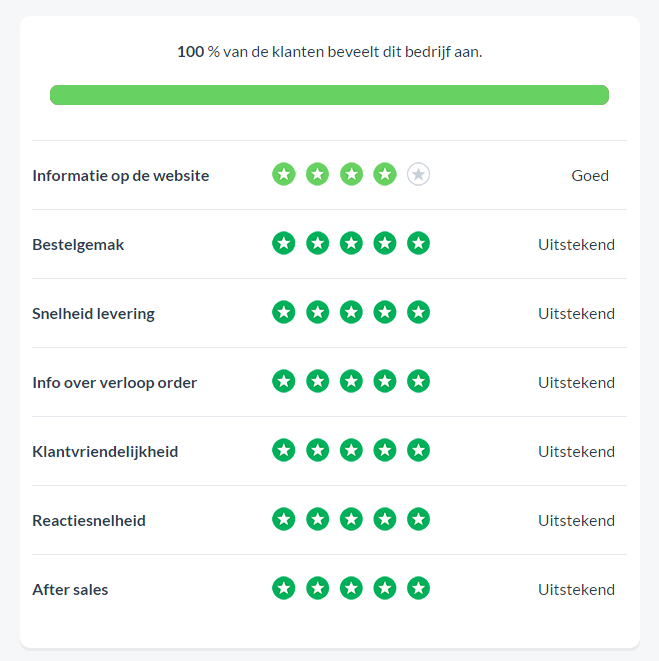Click the Bestelgemak category label
Viewport: 659px width, 661px height.
[x=78, y=245]
